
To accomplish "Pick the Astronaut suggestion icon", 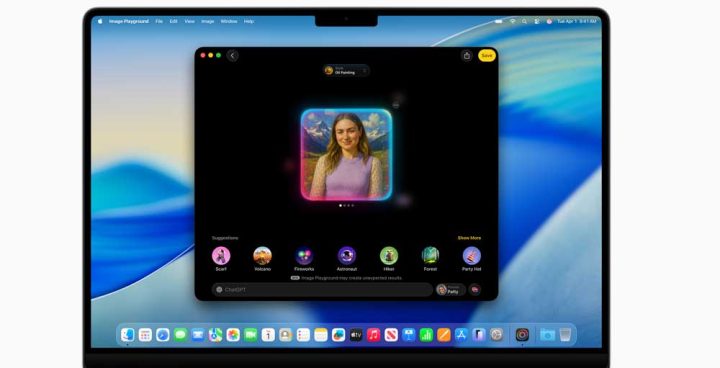I will tap(347, 255).
